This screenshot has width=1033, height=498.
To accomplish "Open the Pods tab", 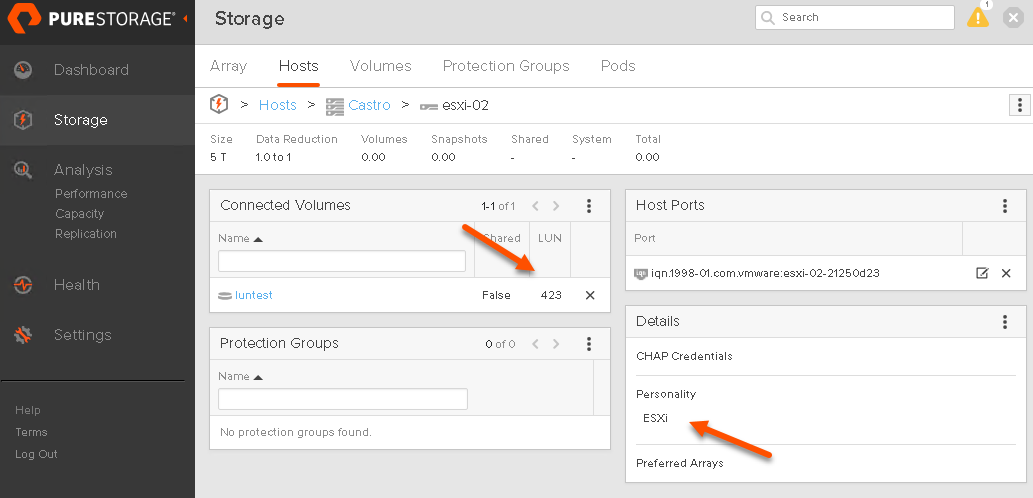I will pyautogui.click(x=618, y=66).
